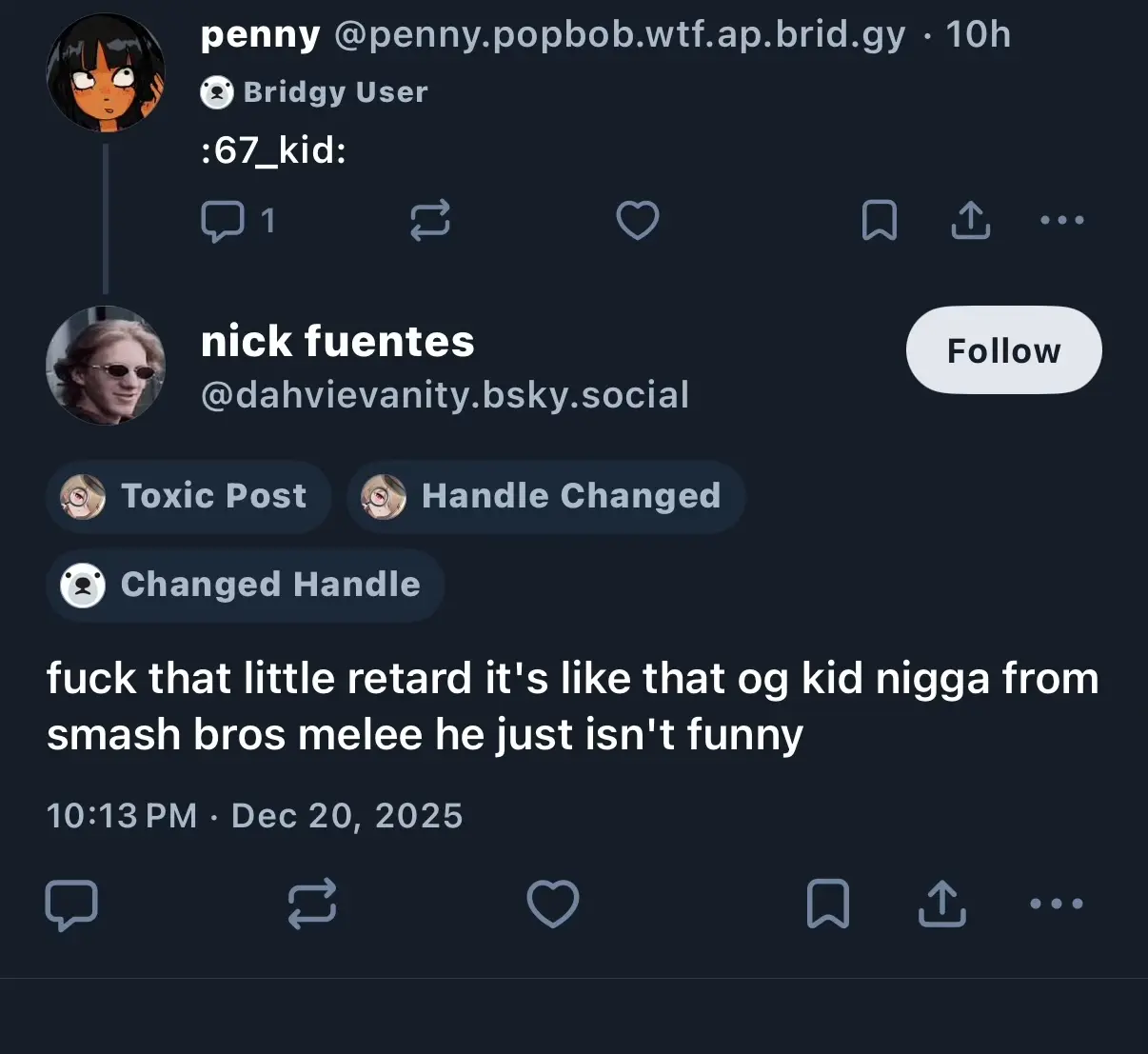
Task: Open main post more options menu
Action: click(x=1057, y=904)
